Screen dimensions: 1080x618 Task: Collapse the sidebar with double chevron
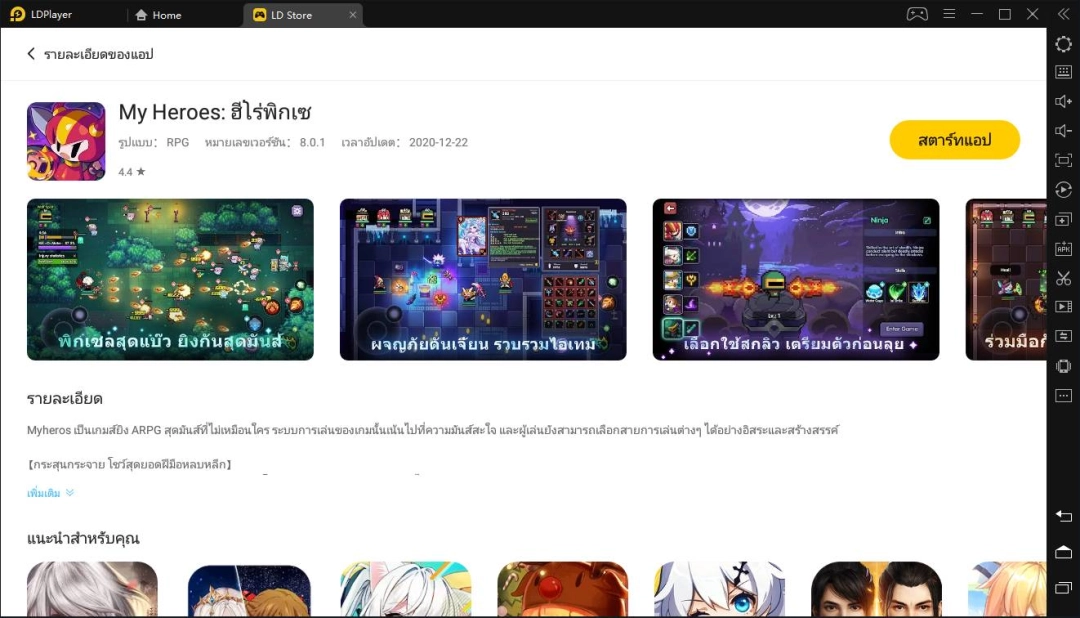click(x=1061, y=14)
